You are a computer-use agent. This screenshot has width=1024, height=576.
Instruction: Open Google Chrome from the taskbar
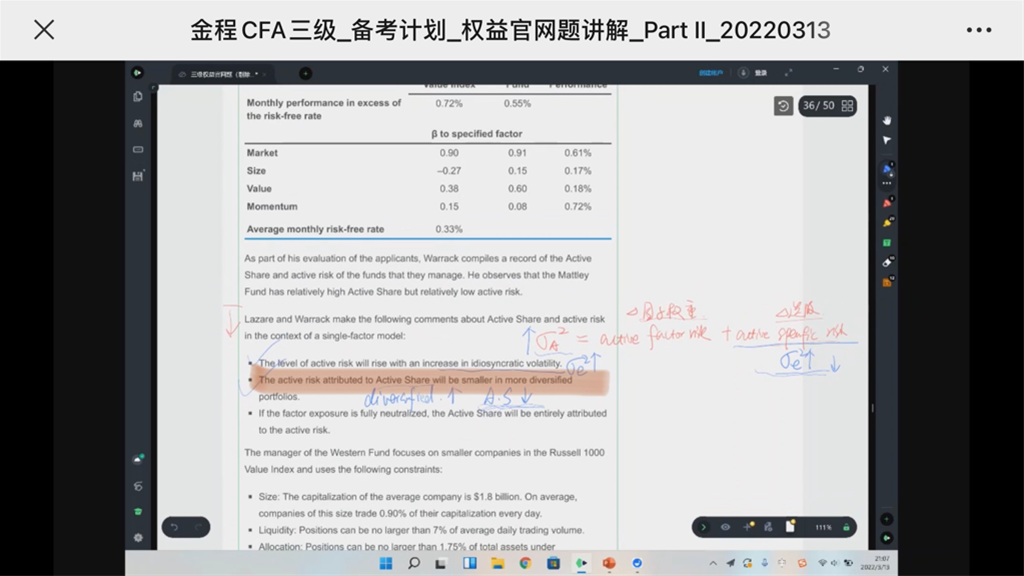pyautogui.click(x=525, y=563)
